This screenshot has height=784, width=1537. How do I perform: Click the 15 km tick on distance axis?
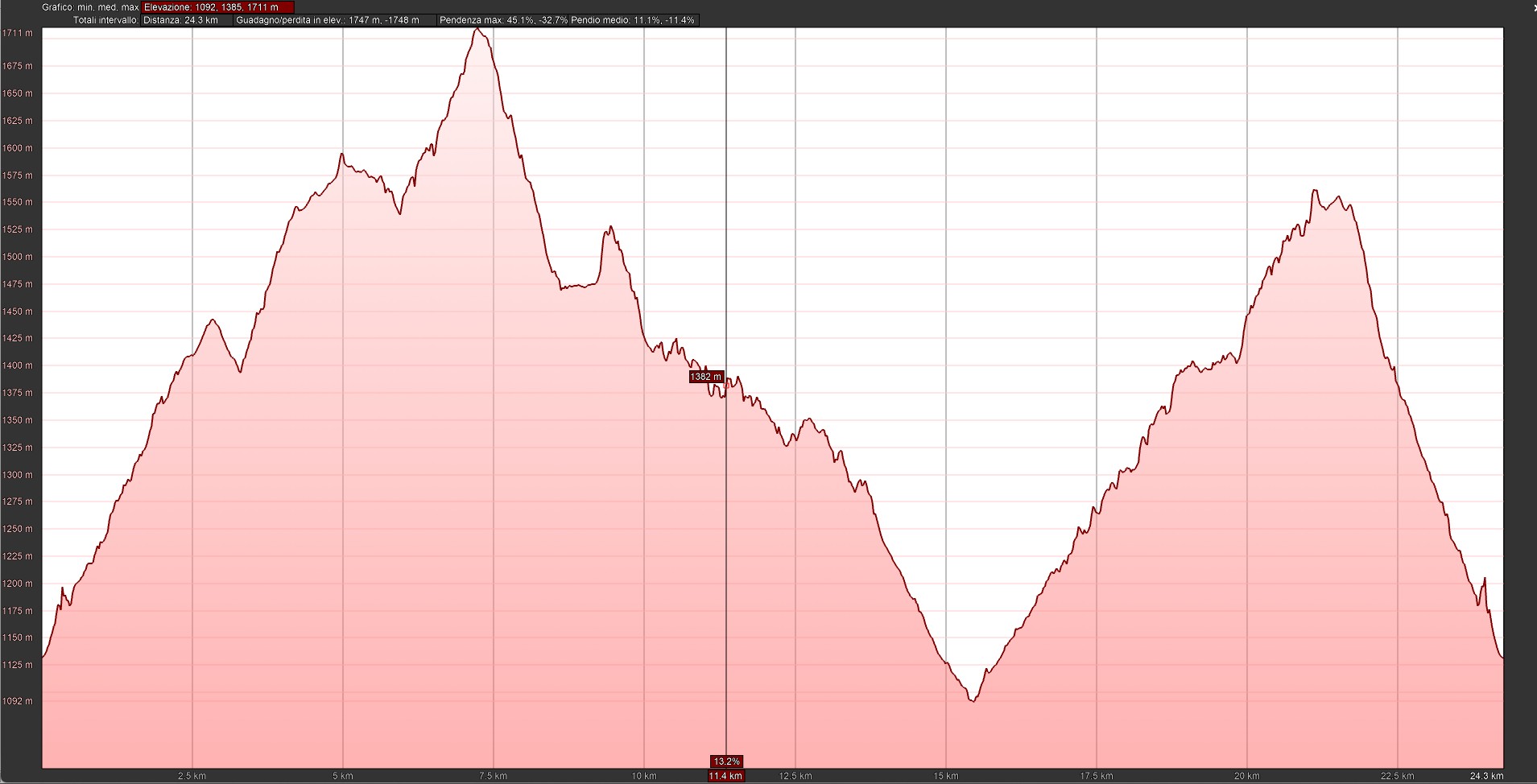946,776
